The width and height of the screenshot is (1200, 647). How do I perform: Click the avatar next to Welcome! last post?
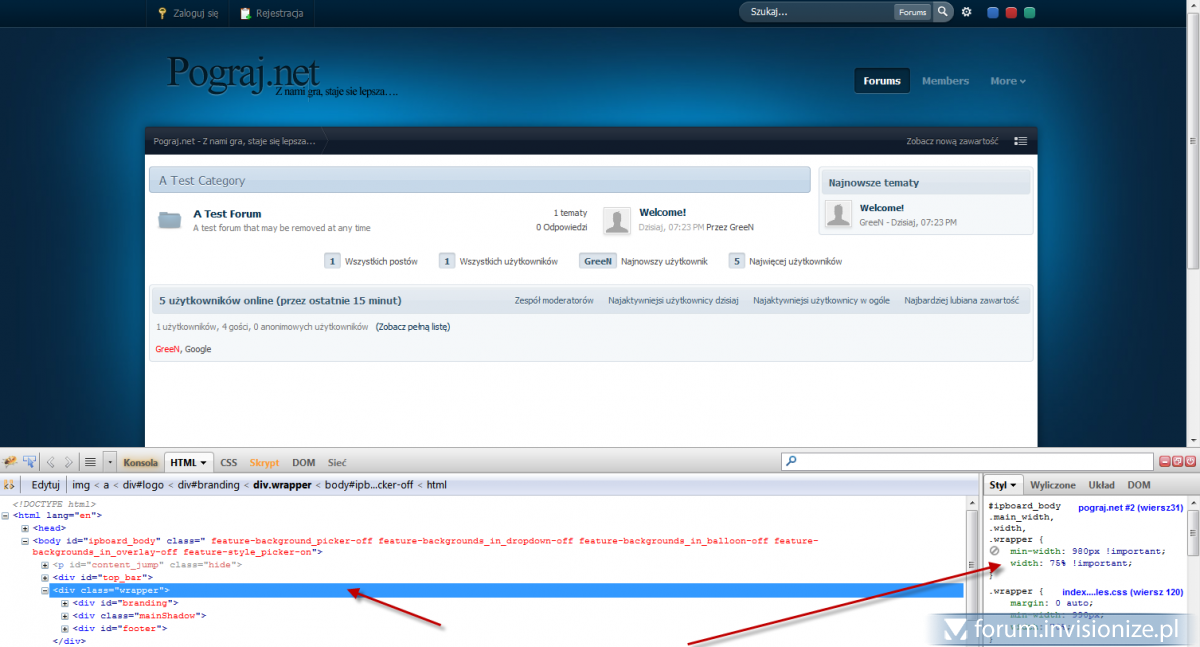coord(617,221)
